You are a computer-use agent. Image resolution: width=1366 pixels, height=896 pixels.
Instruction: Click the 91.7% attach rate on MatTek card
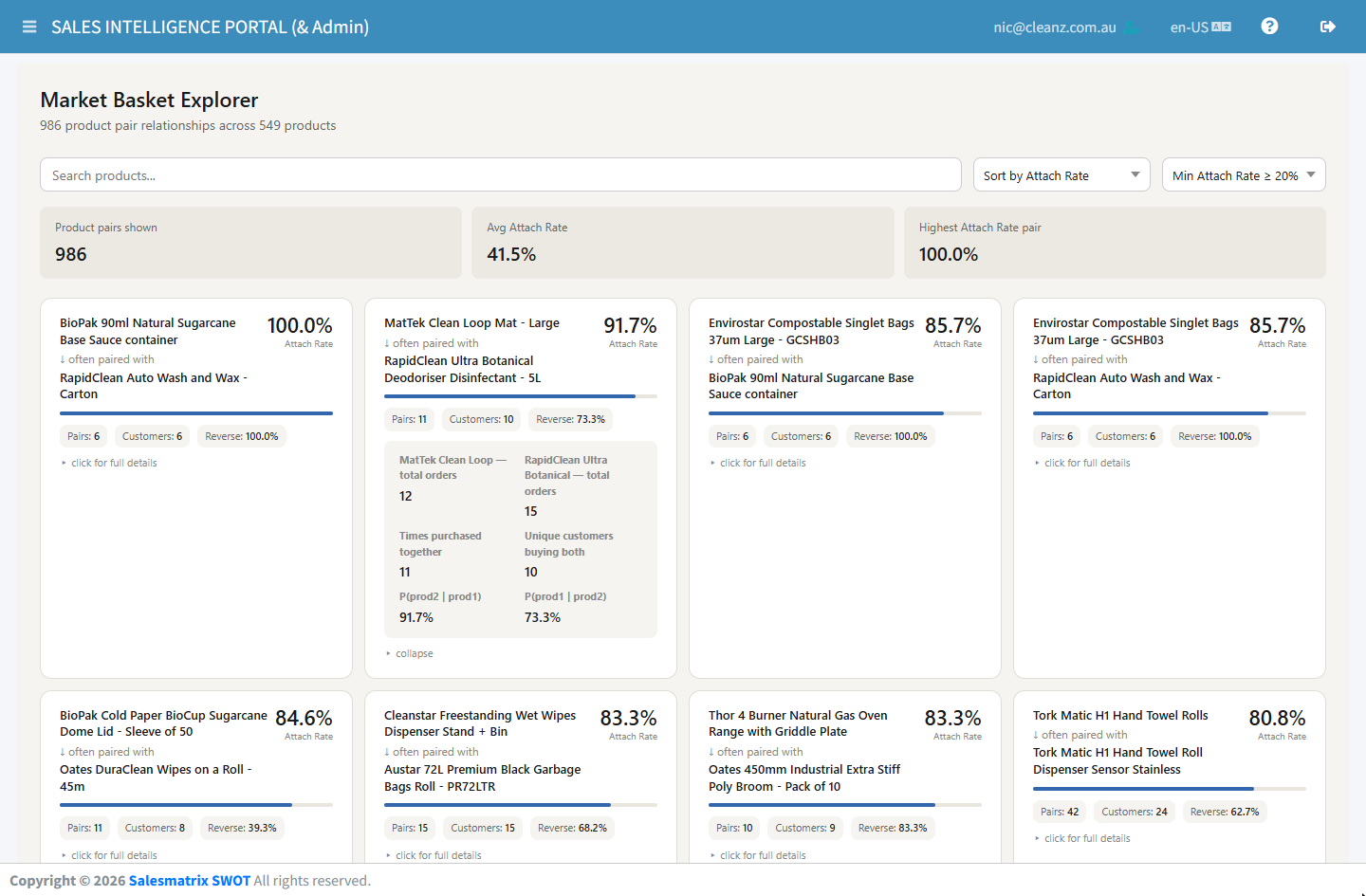pyautogui.click(x=630, y=326)
